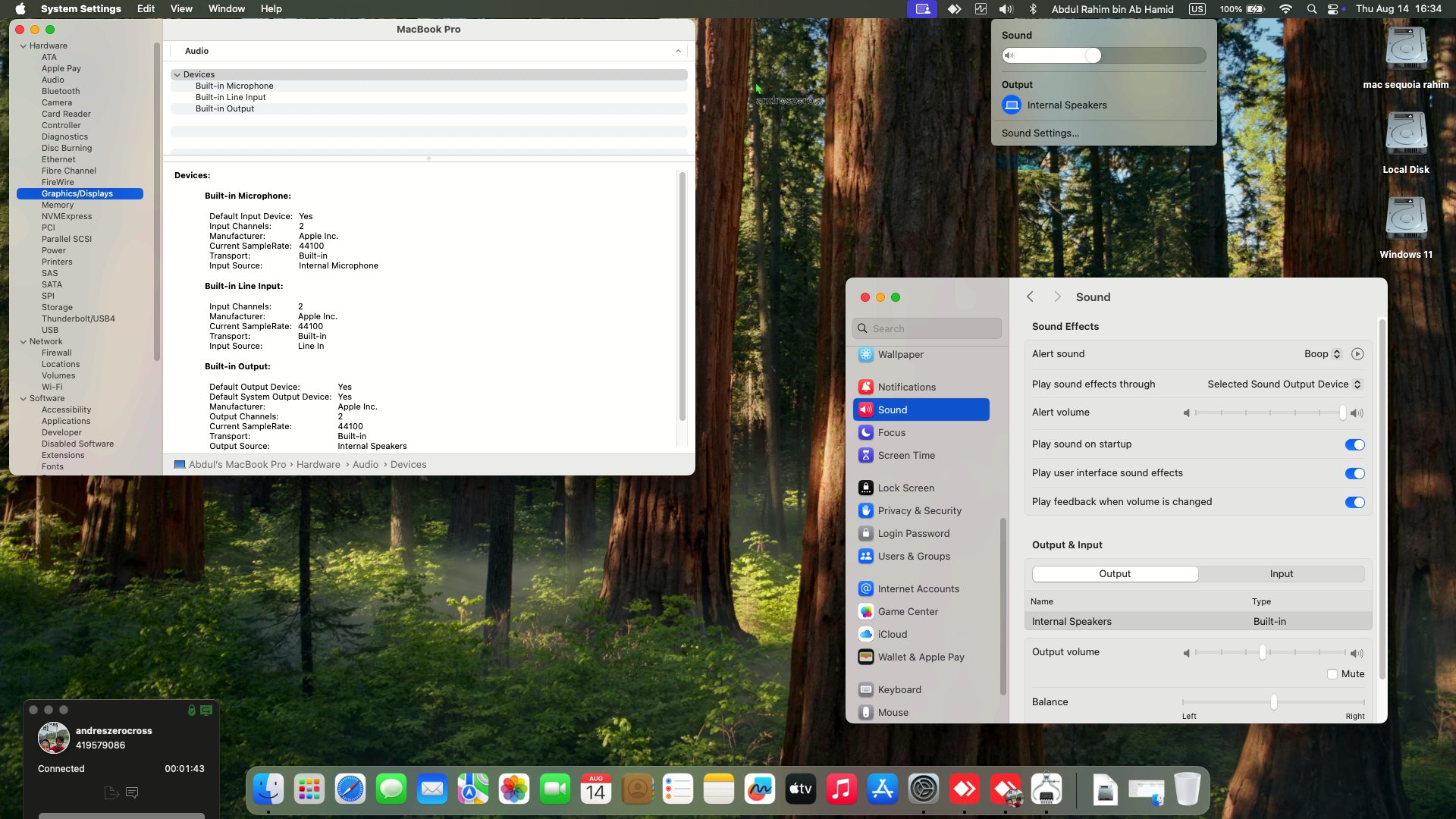Select Internal Speakers row in output list
Screen dimensions: 1456x819
tap(1198, 622)
